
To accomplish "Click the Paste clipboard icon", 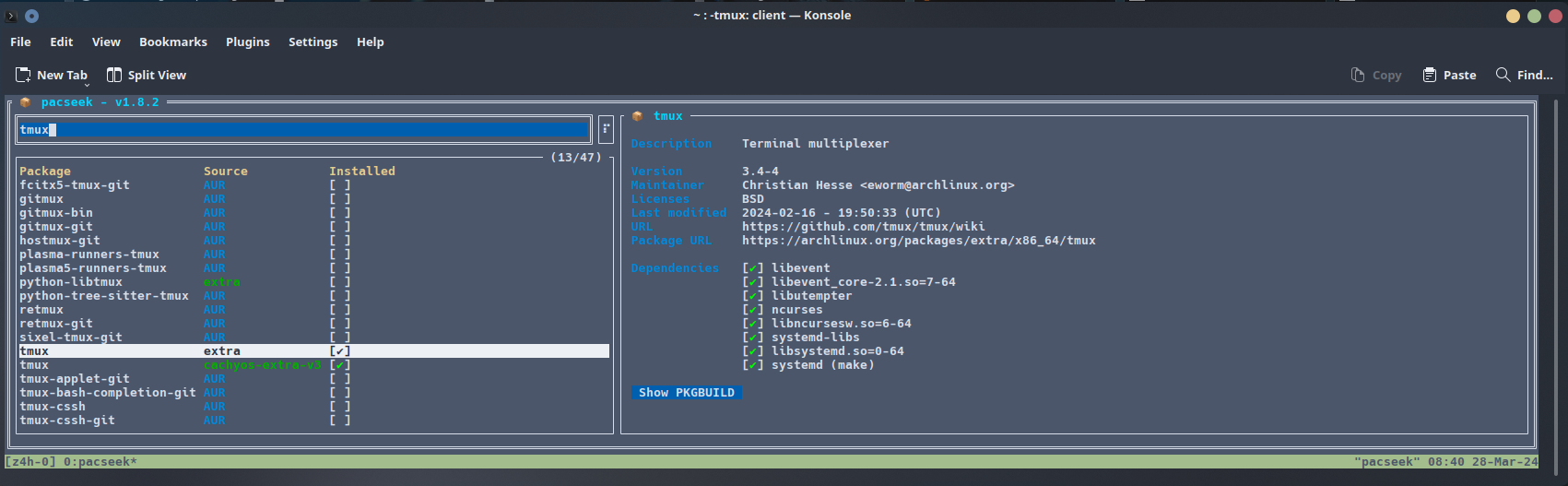I will 1430,75.
